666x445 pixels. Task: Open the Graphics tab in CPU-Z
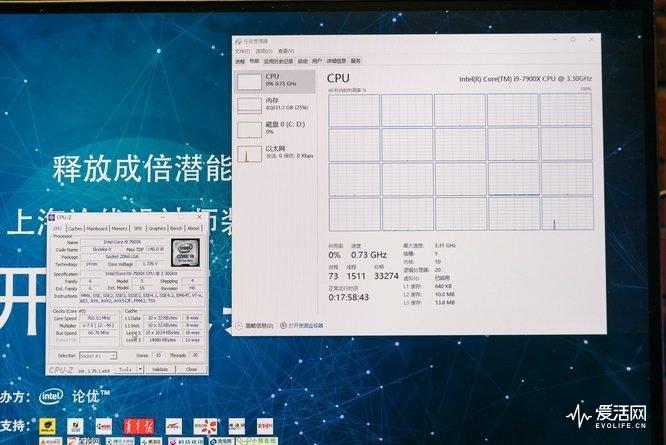pyautogui.click(x=157, y=228)
